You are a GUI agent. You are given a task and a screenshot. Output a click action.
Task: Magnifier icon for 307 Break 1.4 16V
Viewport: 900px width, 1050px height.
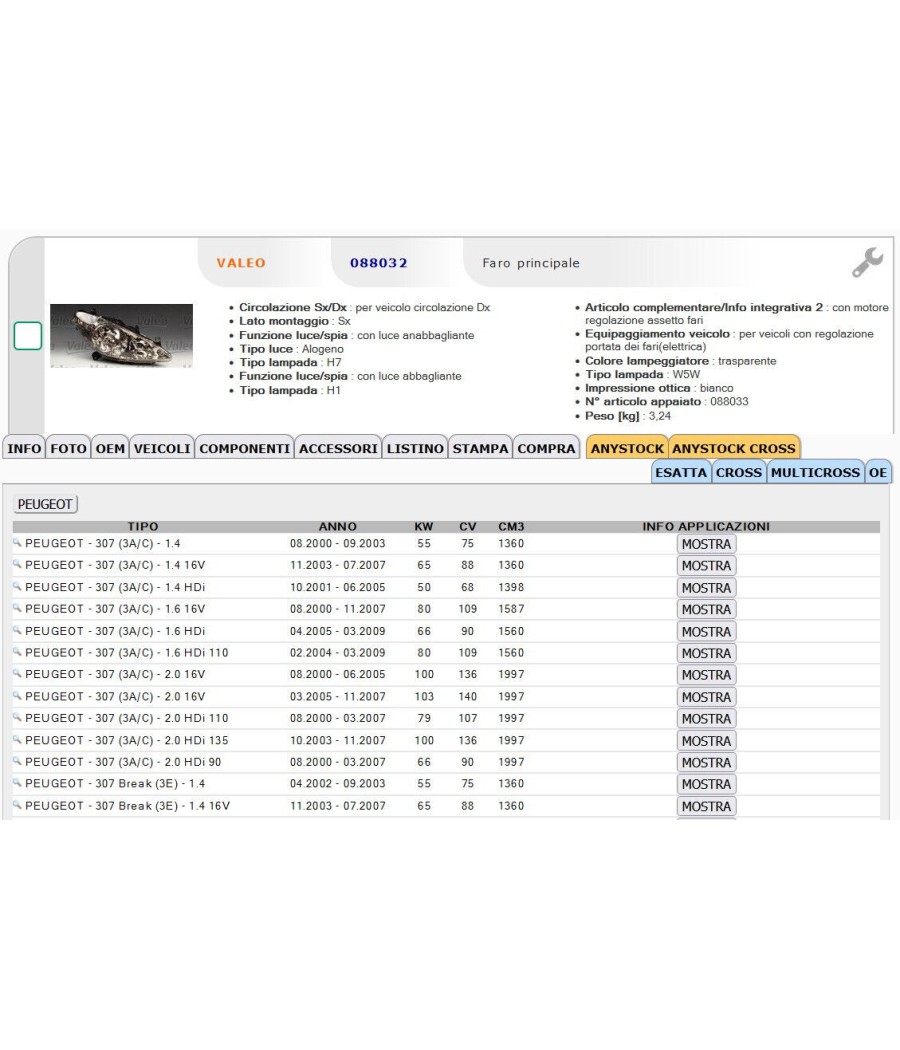(17, 805)
